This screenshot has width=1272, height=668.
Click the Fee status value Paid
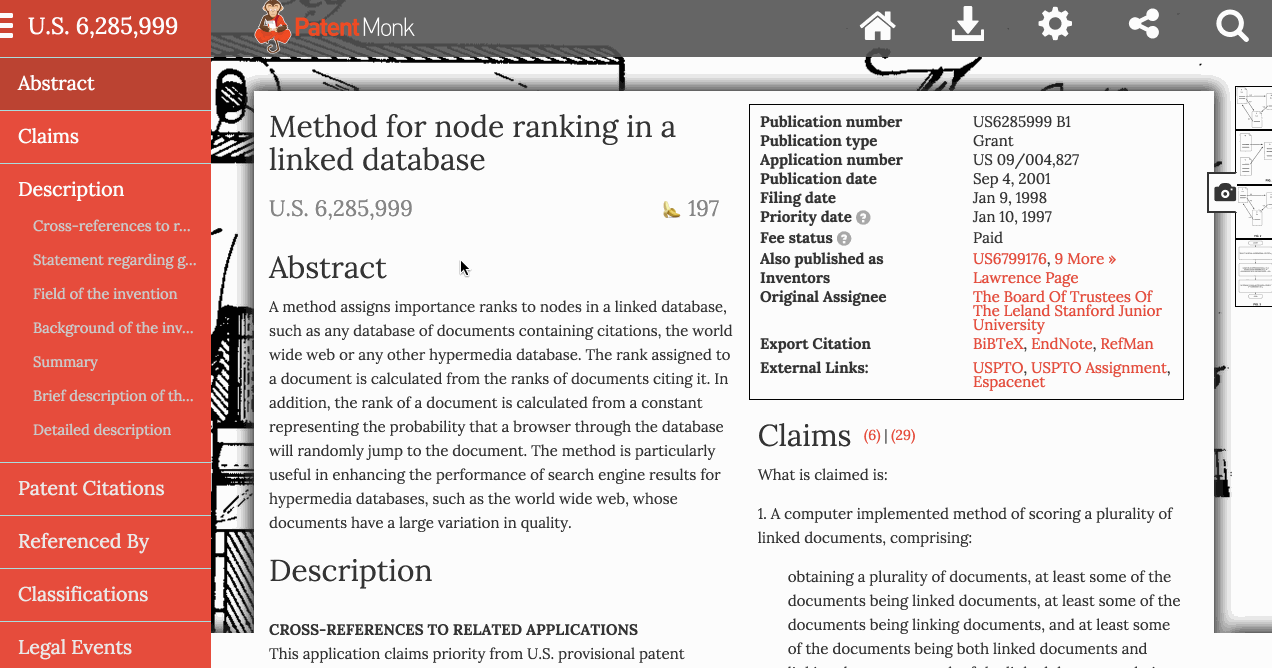pyautogui.click(x=988, y=238)
